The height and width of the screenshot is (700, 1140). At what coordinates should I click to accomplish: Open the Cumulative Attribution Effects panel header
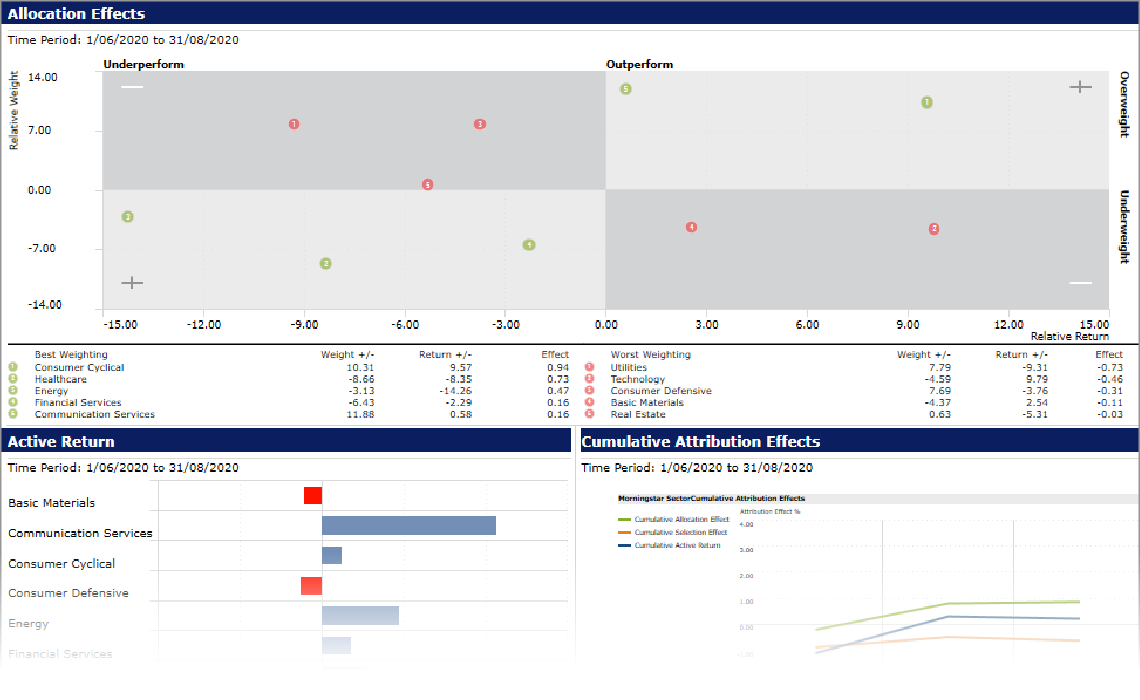click(700, 441)
